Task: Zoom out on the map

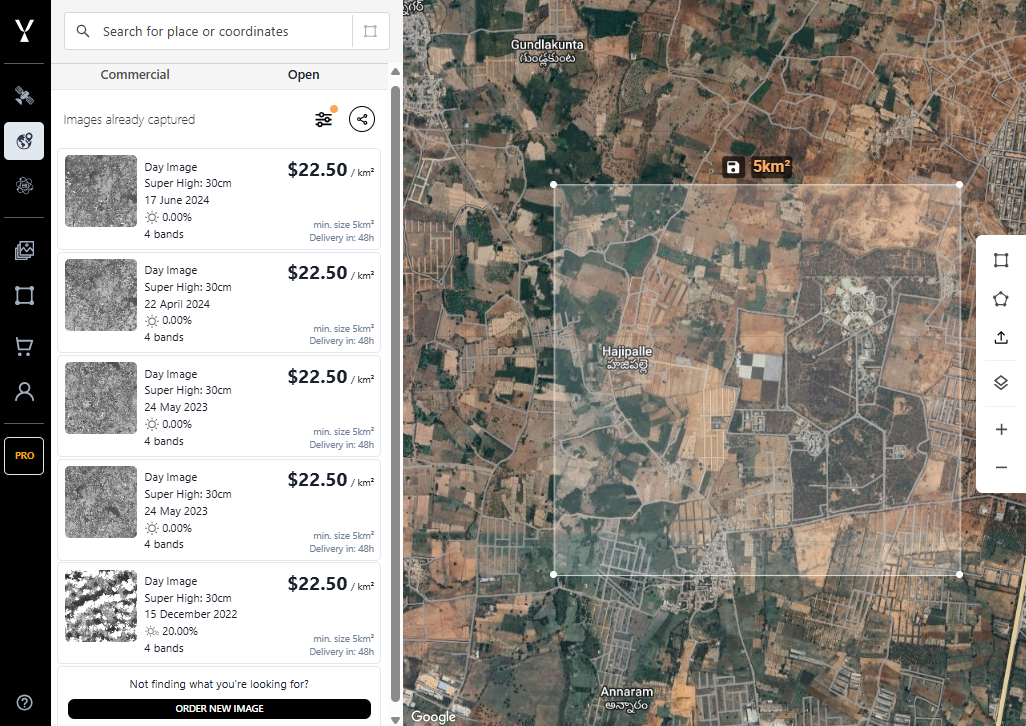Action: tap(1001, 468)
